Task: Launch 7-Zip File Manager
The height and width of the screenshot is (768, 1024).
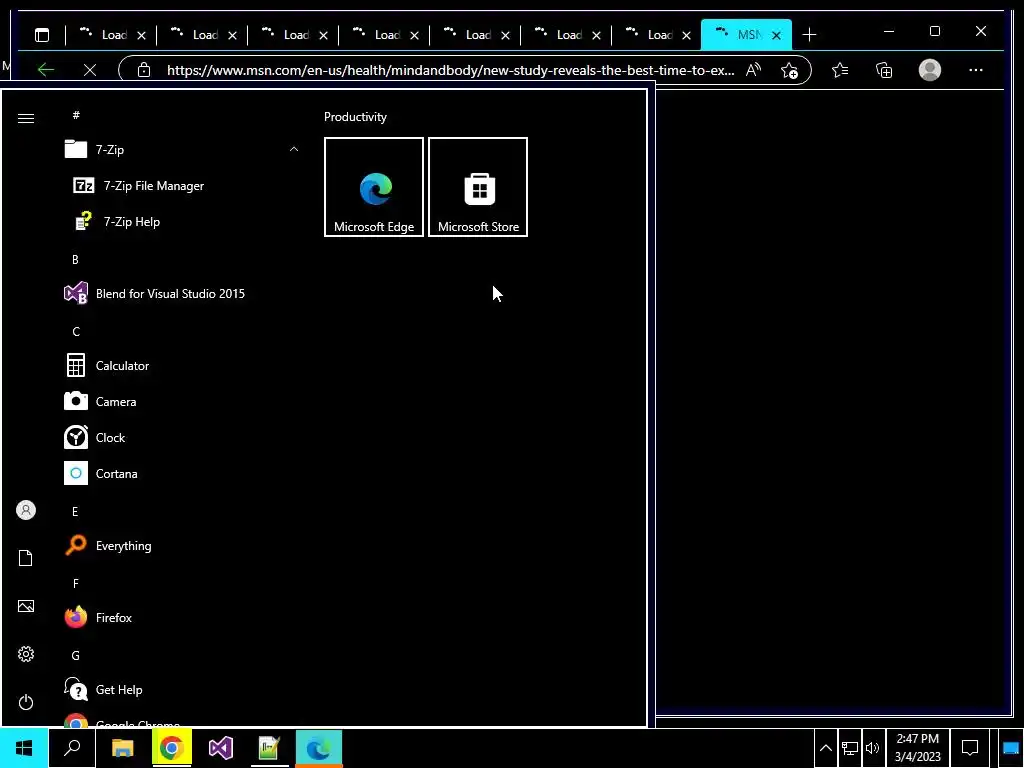Action: click(182, 185)
